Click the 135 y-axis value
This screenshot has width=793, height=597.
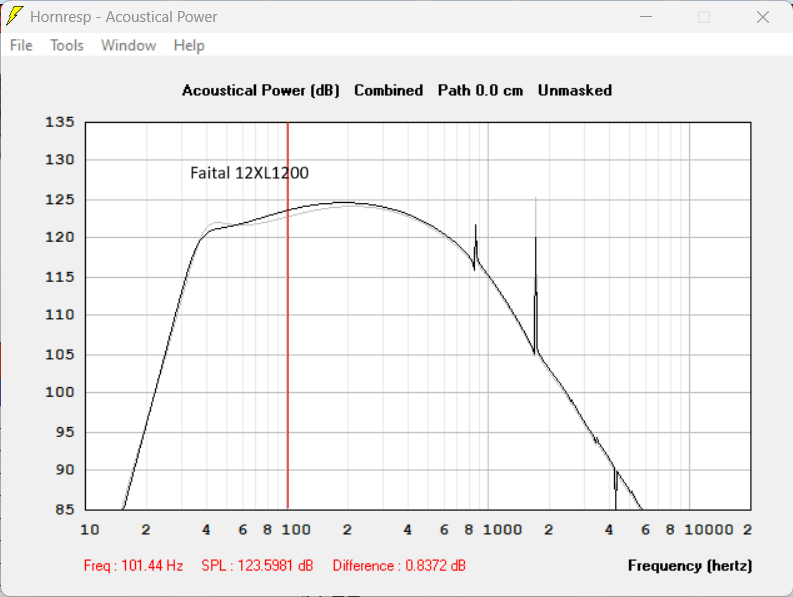coord(60,122)
